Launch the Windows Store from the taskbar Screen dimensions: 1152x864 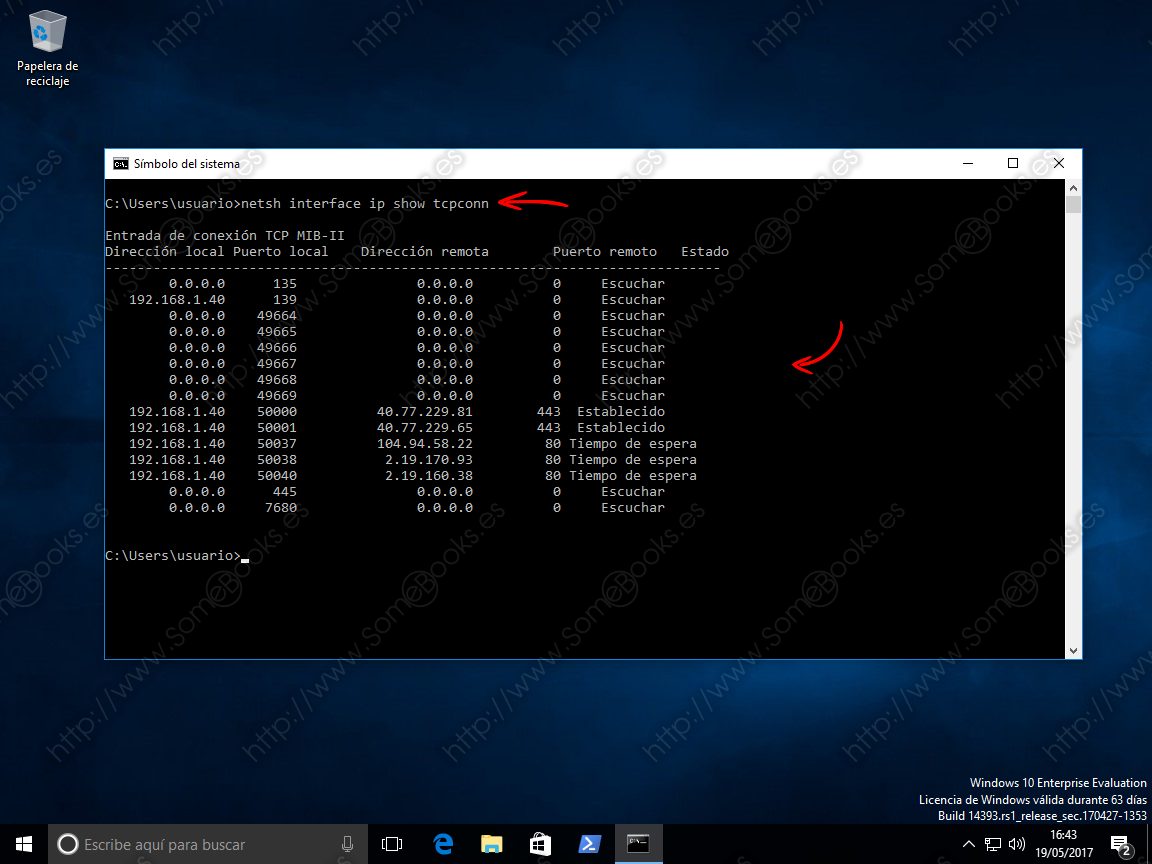coord(540,843)
